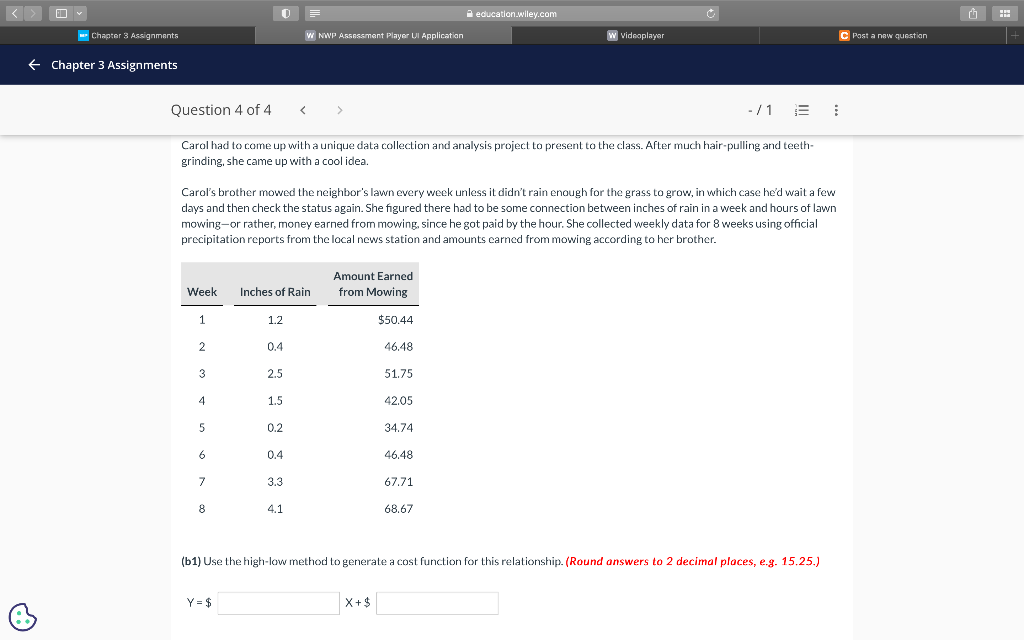Click the X + $ intercept input field

tap(437, 603)
